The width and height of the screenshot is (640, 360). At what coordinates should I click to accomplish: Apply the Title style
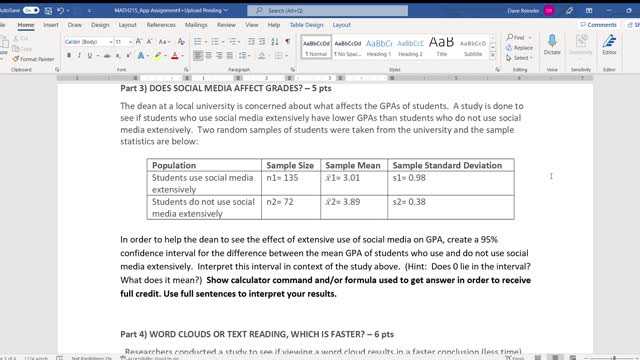click(x=442, y=47)
